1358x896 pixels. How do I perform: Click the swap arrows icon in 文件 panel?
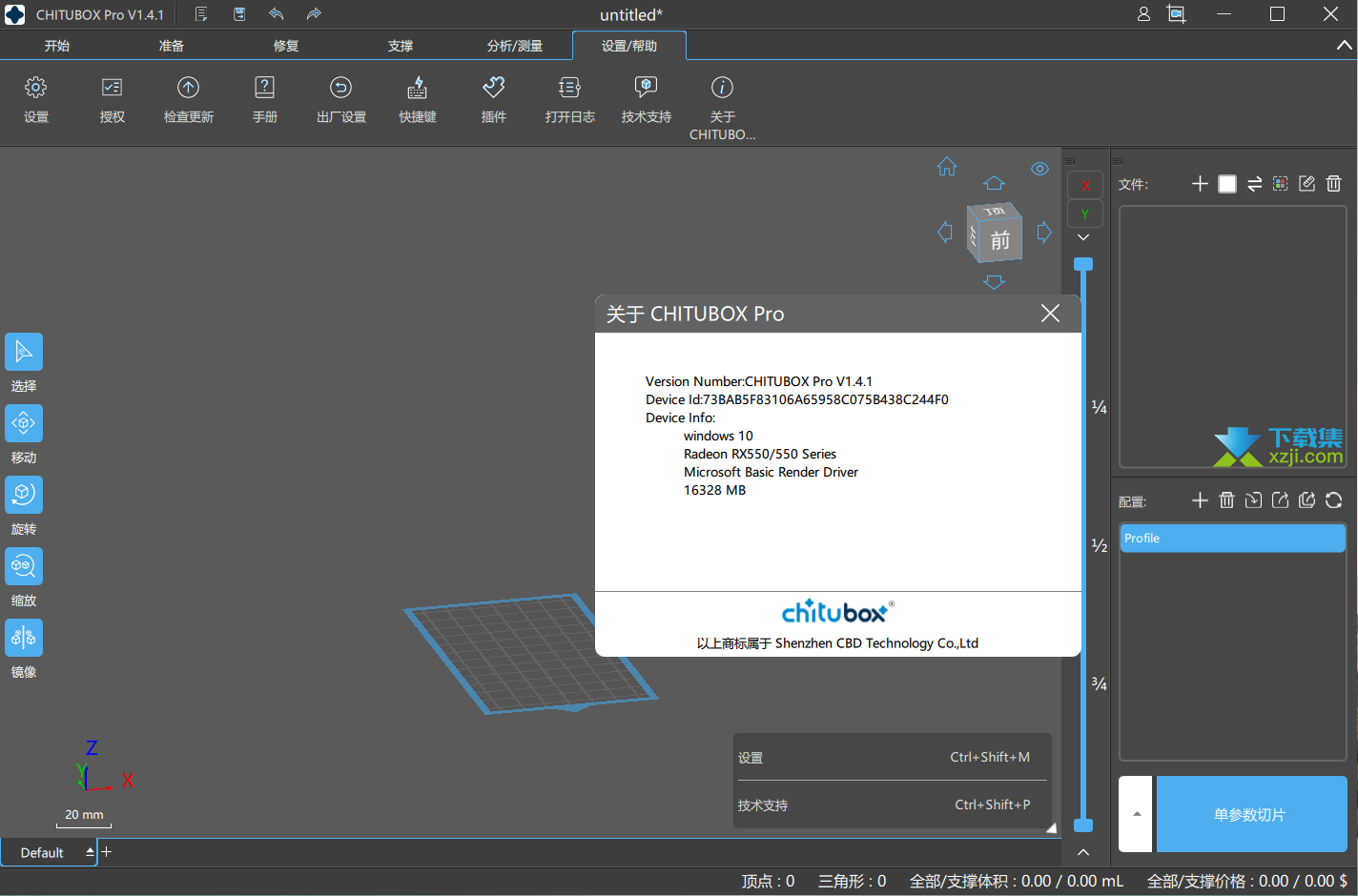click(x=1254, y=184)
